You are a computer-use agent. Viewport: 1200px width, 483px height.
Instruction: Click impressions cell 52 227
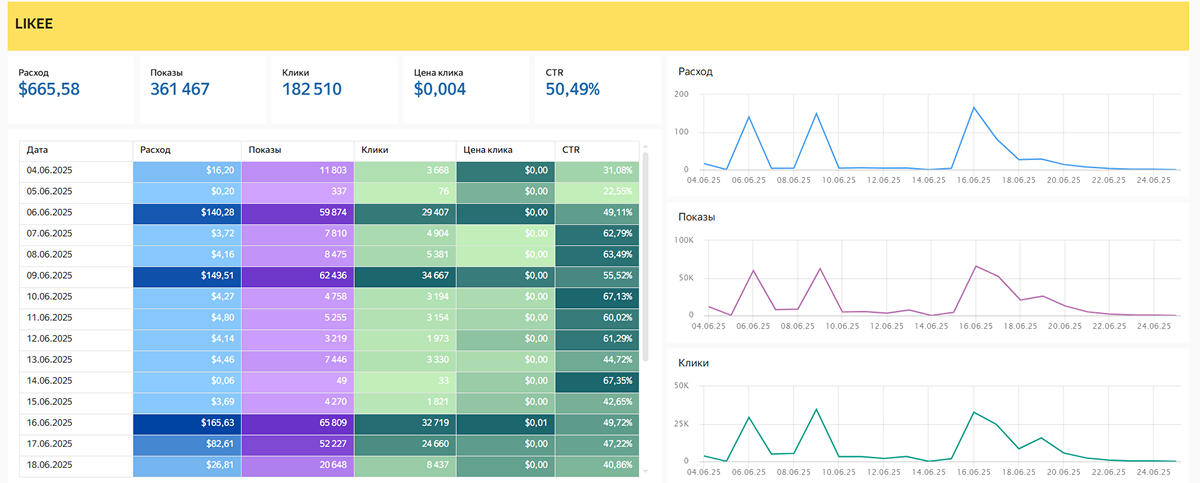point(297,444)
